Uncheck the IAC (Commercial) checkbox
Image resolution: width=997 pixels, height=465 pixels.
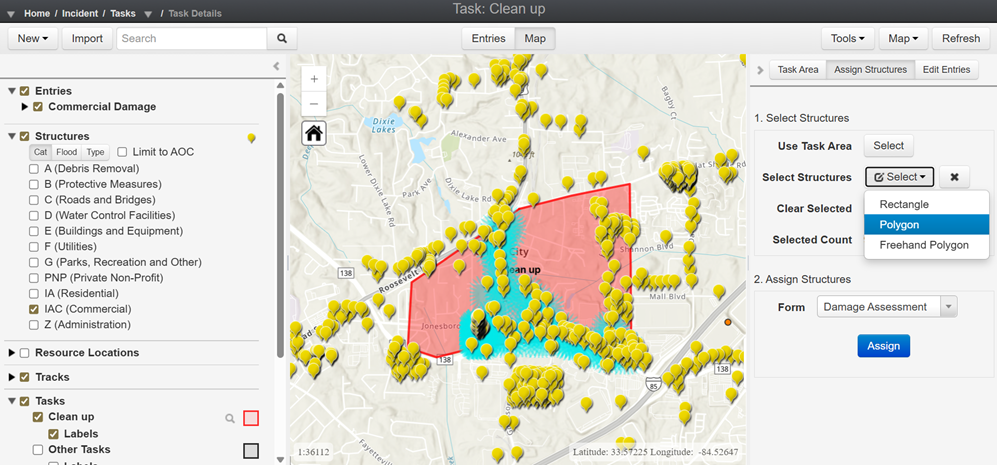coord(34,309)
